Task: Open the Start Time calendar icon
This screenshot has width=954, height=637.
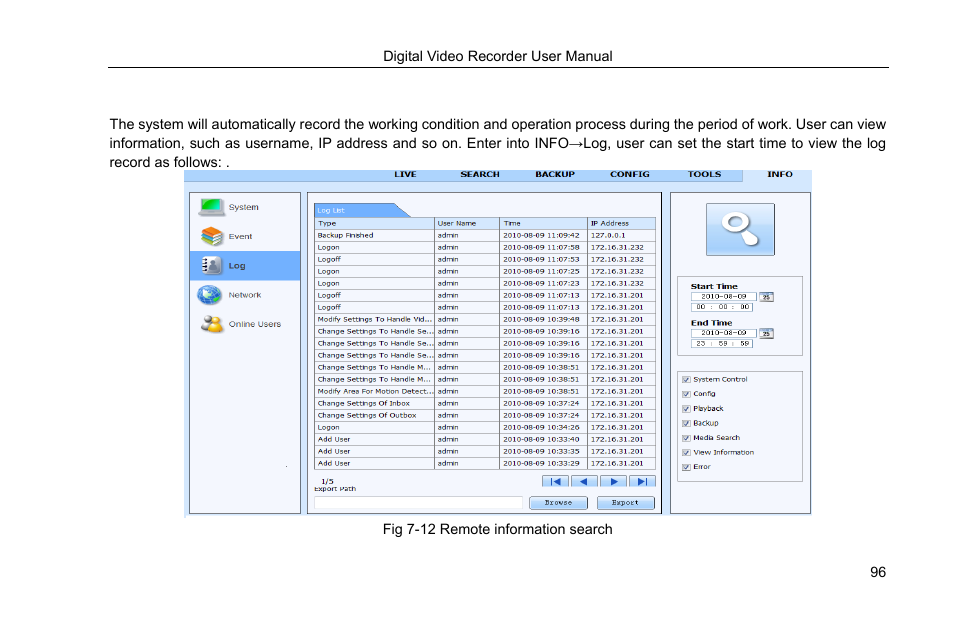Action: [766, 297]
